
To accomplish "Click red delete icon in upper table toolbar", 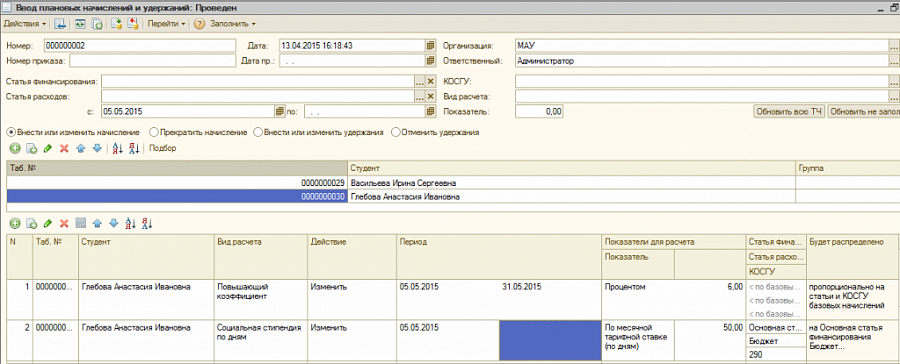I will (x=64, y=148).
